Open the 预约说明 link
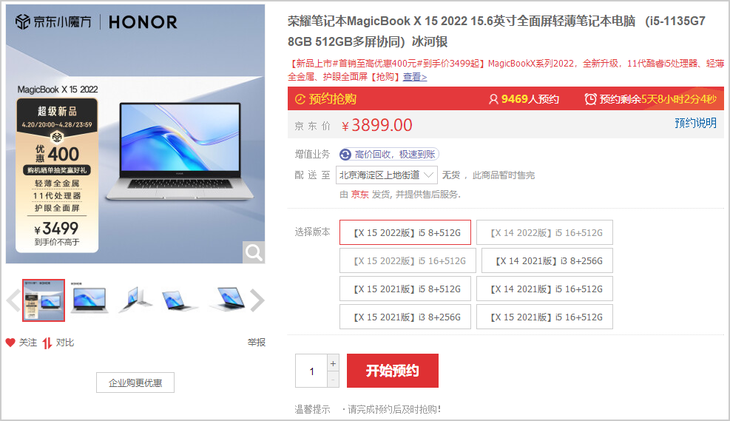 (696, 123)
